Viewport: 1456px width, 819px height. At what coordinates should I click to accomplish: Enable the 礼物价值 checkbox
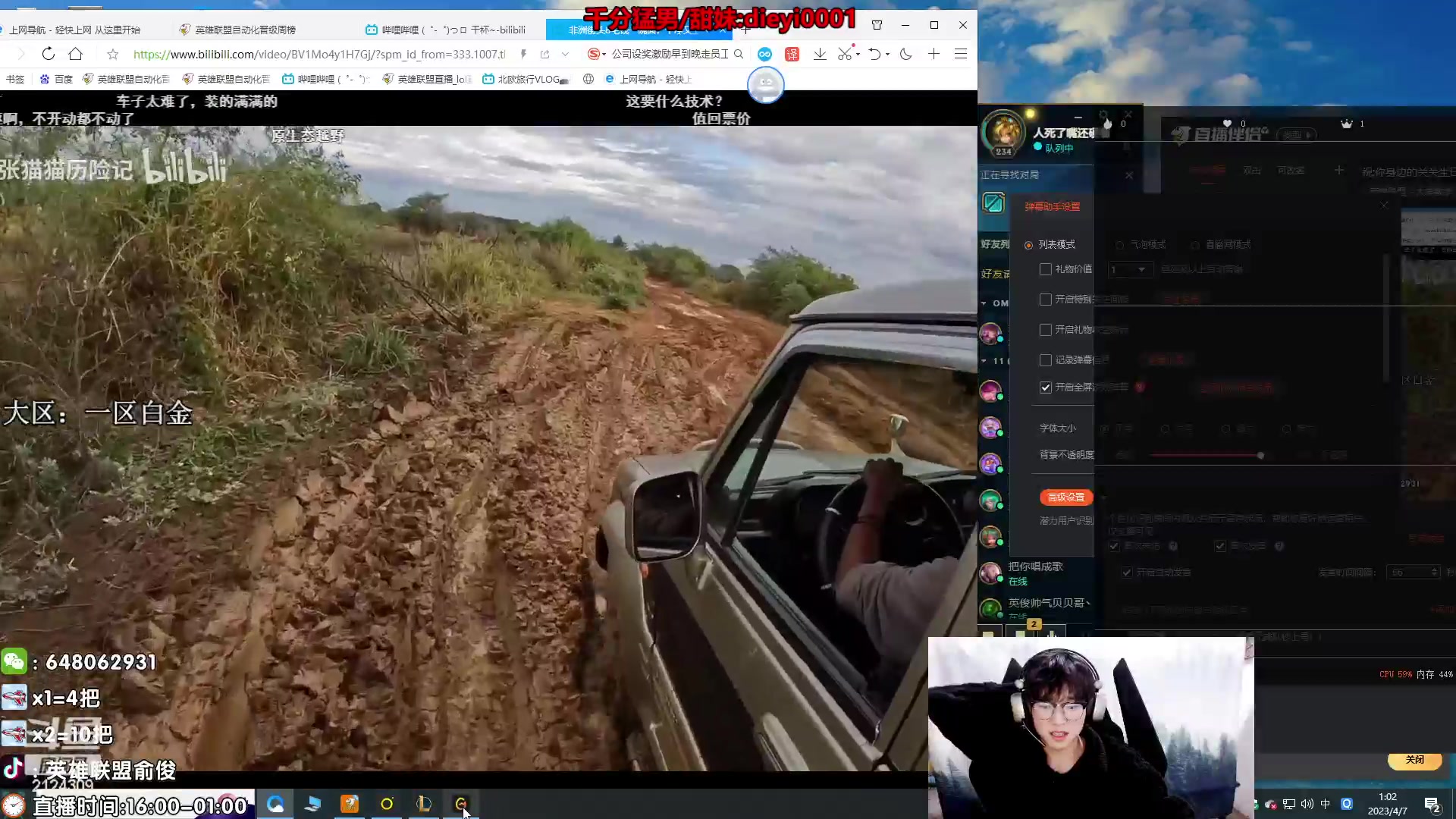coord(1046,269)
